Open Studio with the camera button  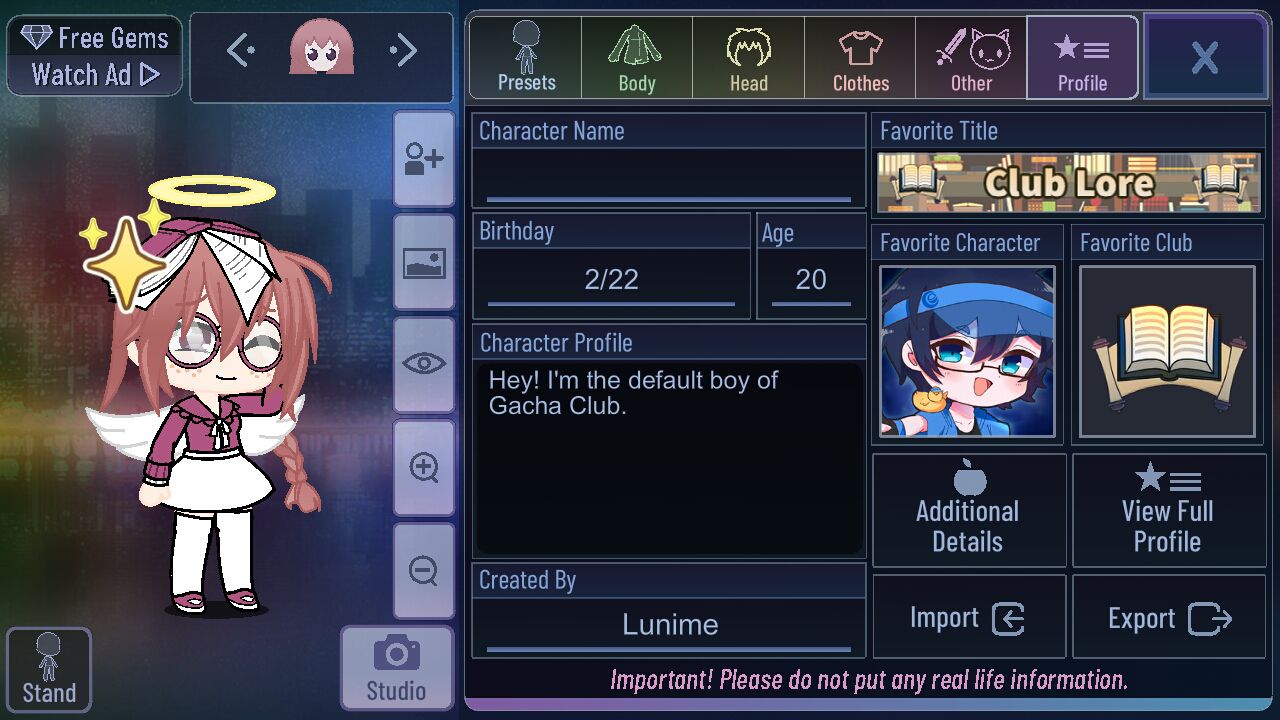[396, 668]
